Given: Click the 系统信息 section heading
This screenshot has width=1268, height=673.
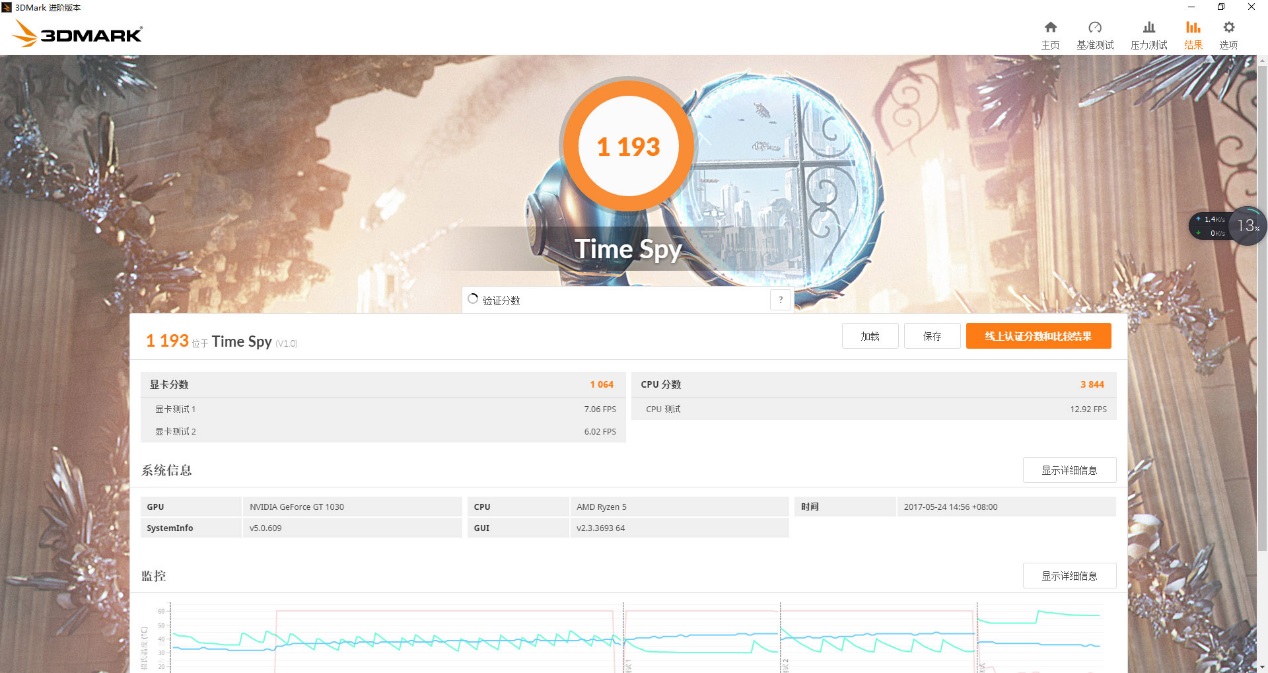Looking at the screenshot, I should click(x=167, y=470).
